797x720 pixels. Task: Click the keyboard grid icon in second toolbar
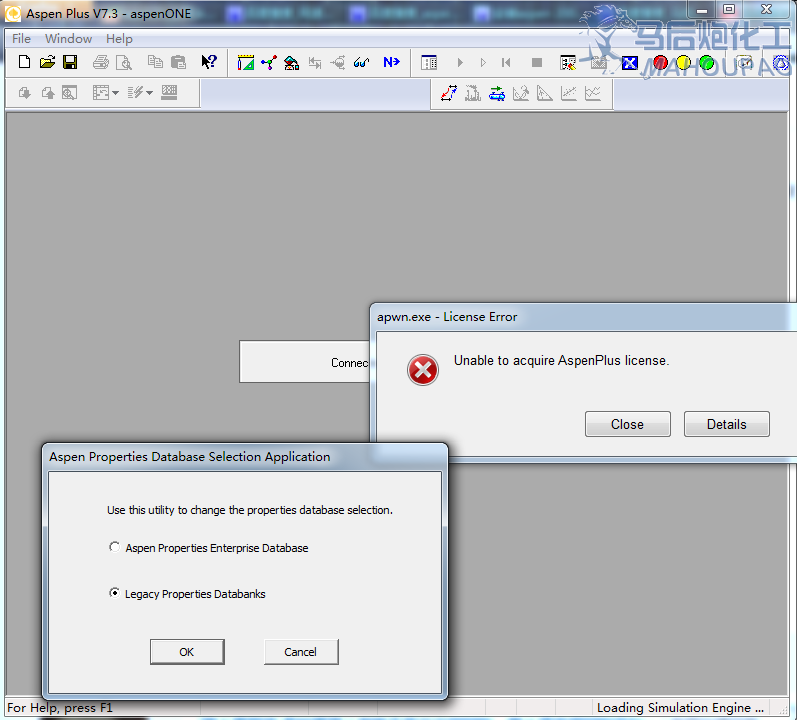coord(169,92)
